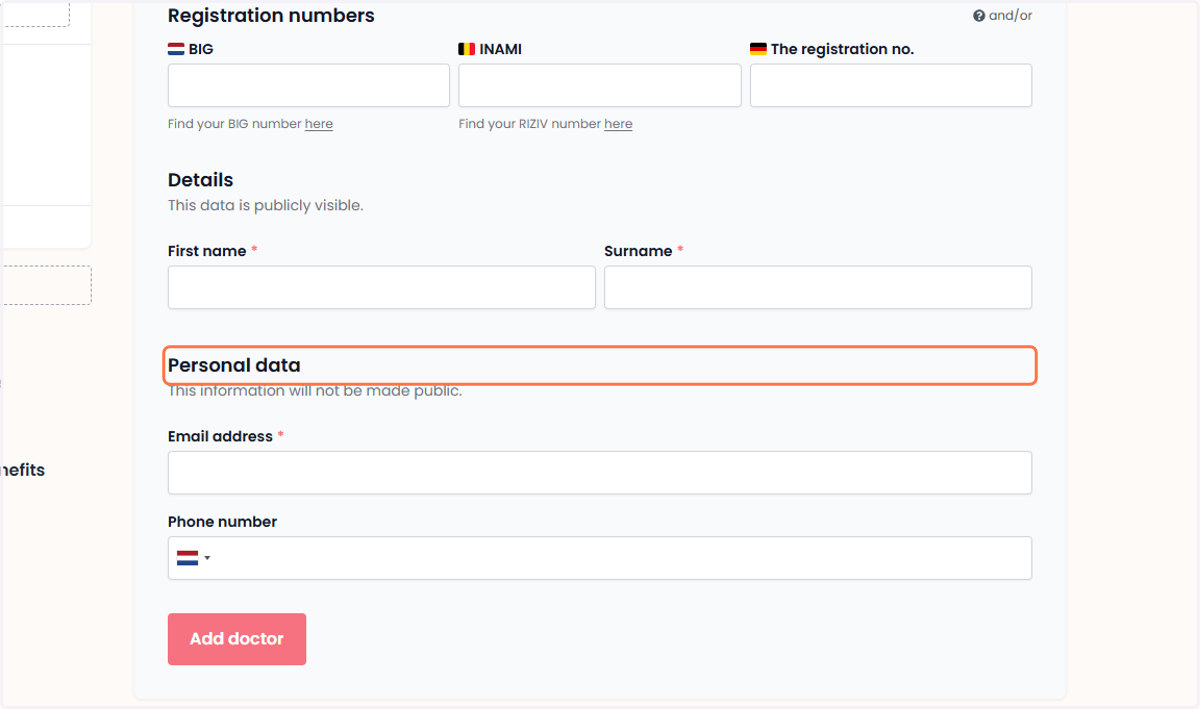Submit with the Add doctor button

click(x=237, y=639)
